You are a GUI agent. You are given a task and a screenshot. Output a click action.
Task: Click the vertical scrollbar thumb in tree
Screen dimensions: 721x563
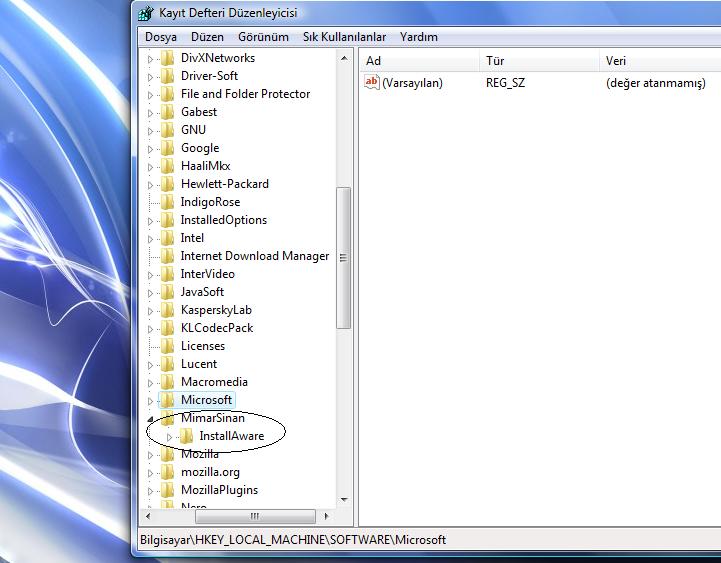point(343,258)
